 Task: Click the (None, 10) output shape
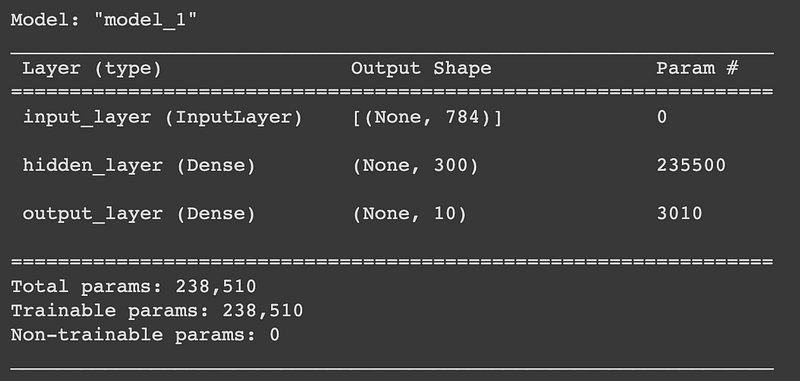(x=409, y=213)
